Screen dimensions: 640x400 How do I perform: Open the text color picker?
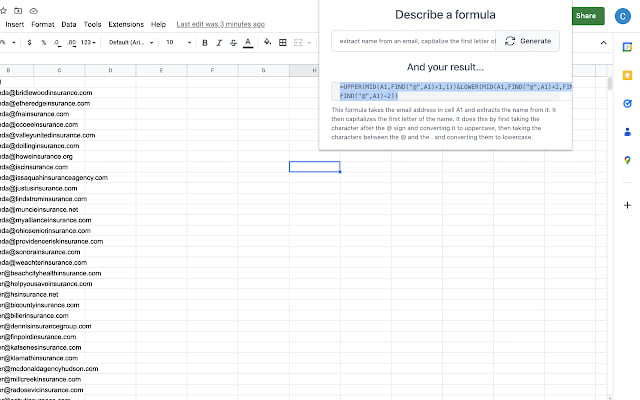click(248, 42)
